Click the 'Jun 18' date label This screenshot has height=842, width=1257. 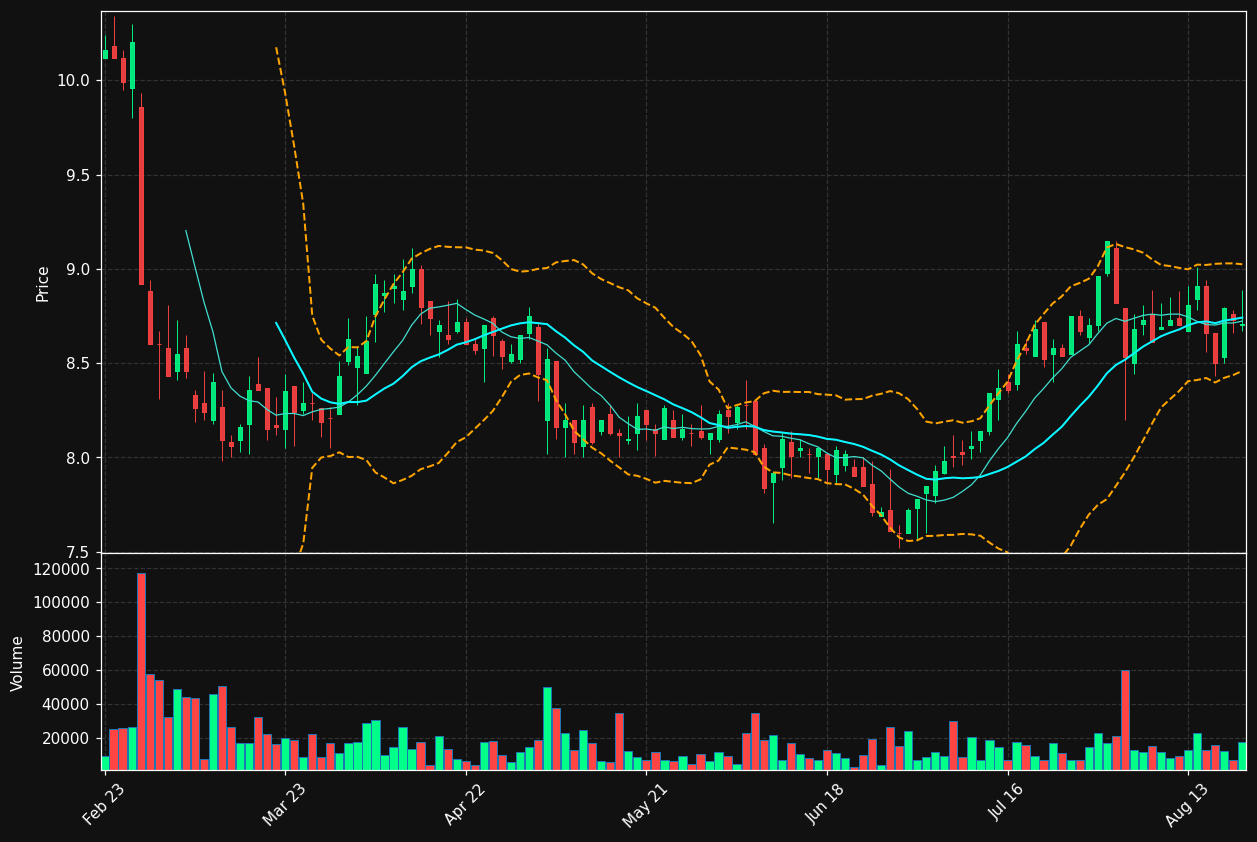(x=826, y=805)
